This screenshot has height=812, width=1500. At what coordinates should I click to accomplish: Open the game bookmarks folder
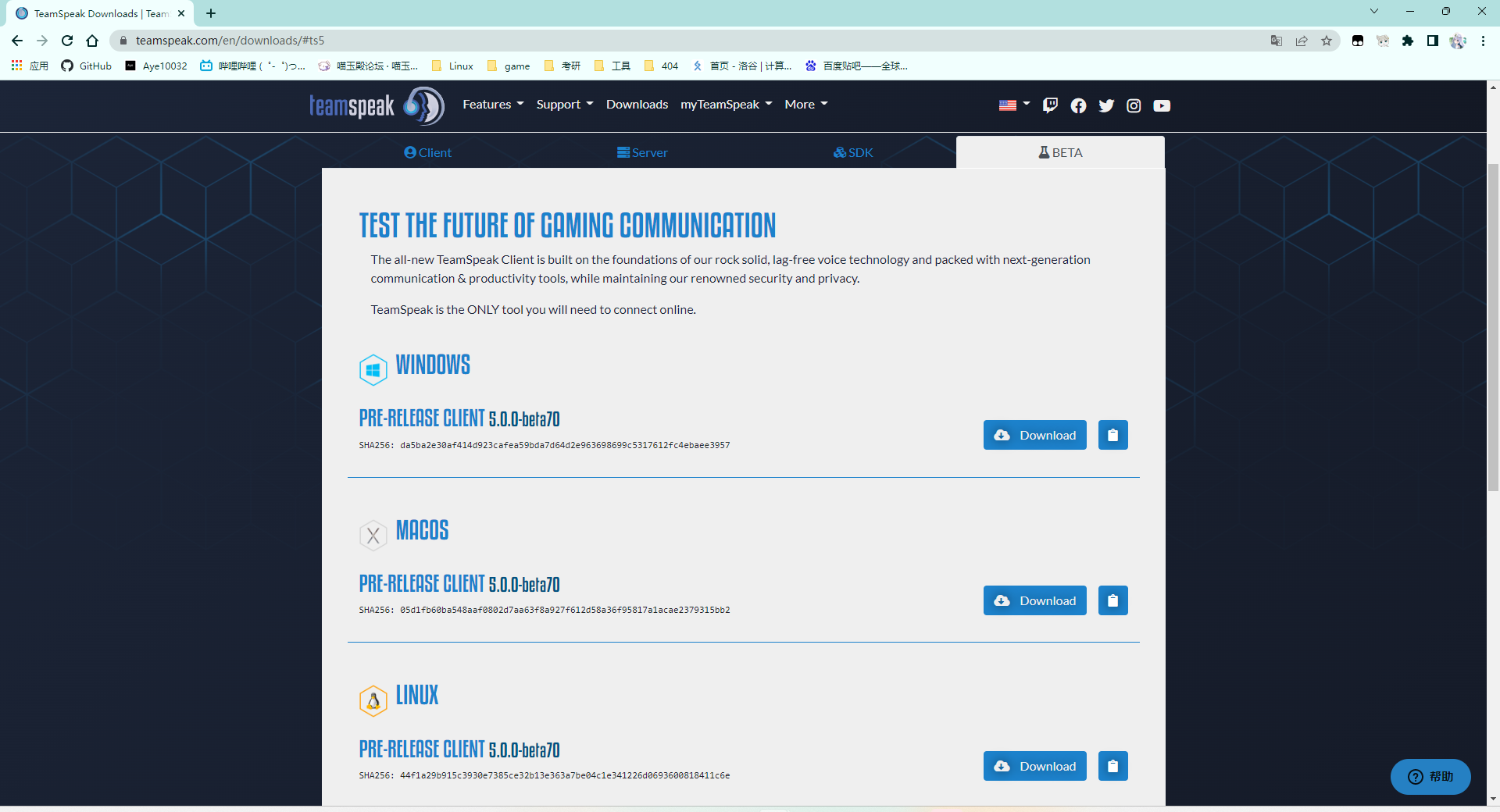point(509,66)
